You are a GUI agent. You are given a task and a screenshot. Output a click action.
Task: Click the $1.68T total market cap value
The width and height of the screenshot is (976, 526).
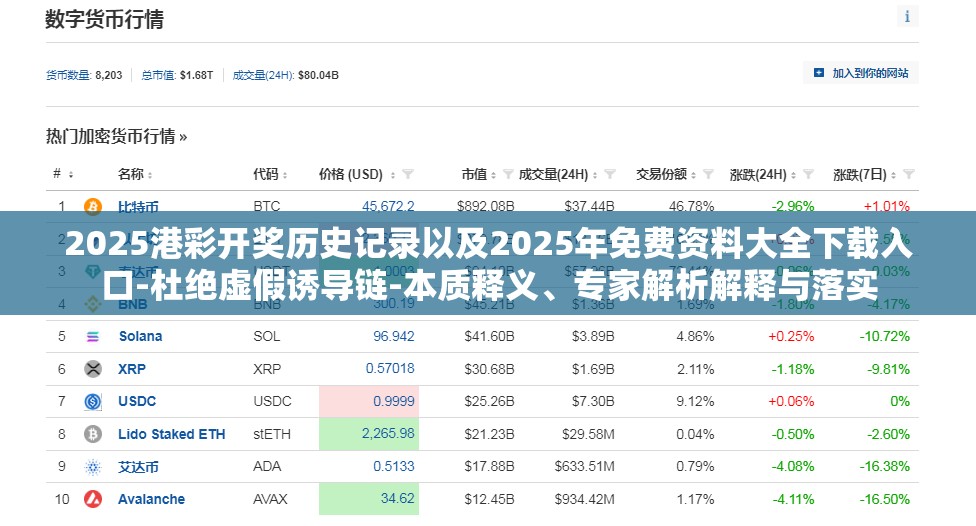[196, 75]
